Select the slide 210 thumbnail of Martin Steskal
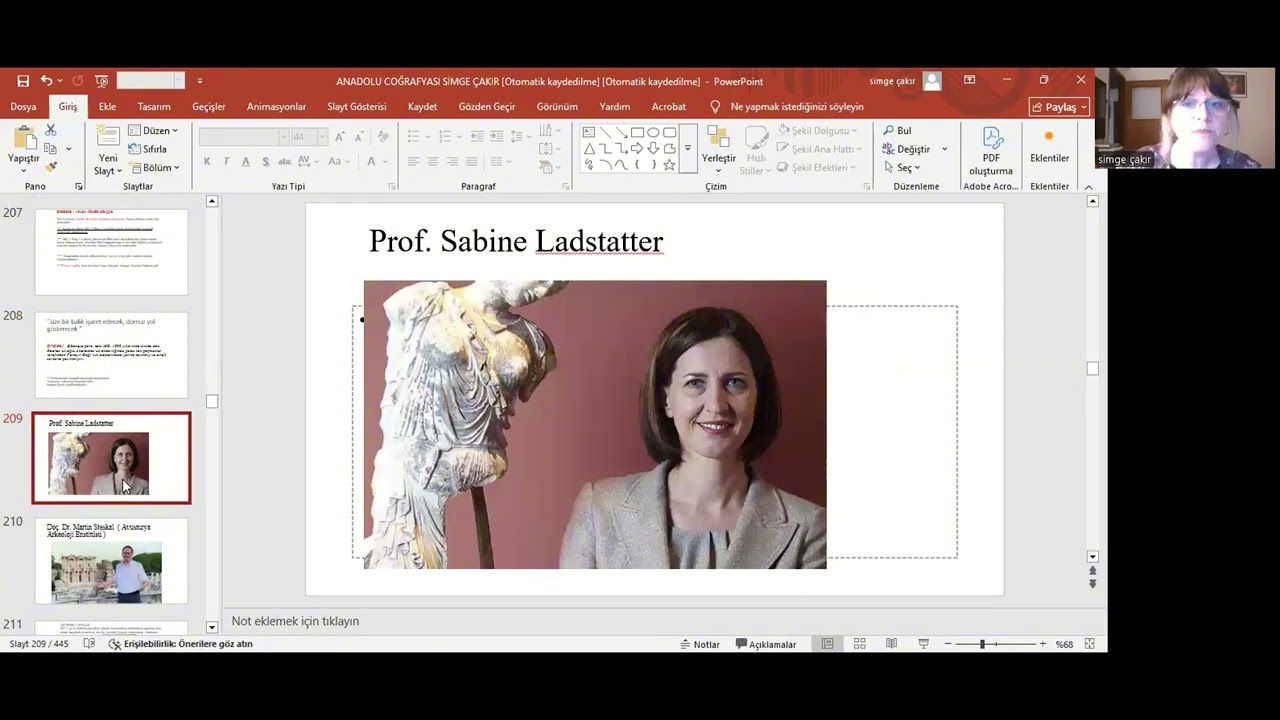The width and height of the screenshot is (1280, 720). point(111,561)
